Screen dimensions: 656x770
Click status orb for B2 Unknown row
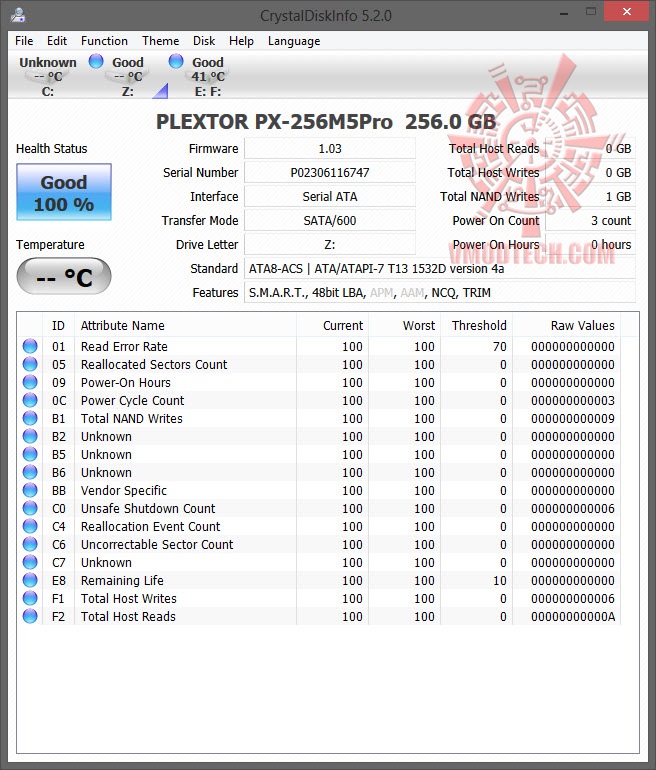pyautogui.click(x=30, y=436)
